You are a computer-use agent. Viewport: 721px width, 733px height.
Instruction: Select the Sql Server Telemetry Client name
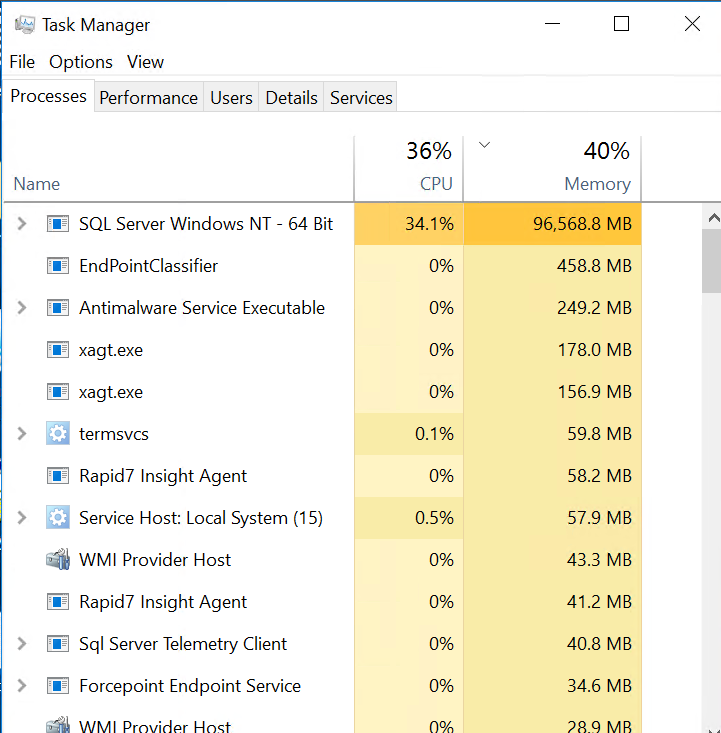tap(183, 644)
